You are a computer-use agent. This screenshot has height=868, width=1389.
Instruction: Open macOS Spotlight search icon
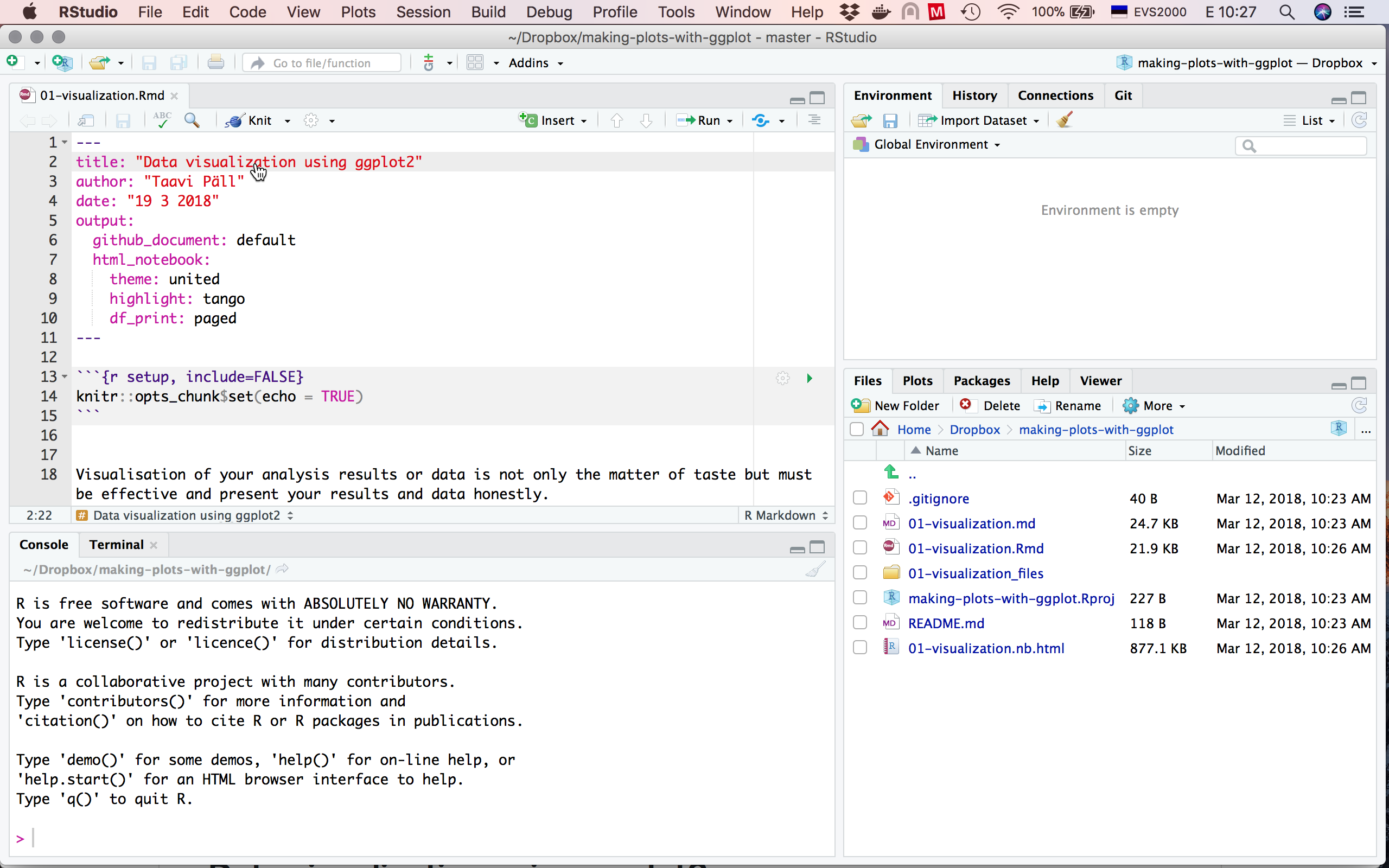coord(1287,12)
